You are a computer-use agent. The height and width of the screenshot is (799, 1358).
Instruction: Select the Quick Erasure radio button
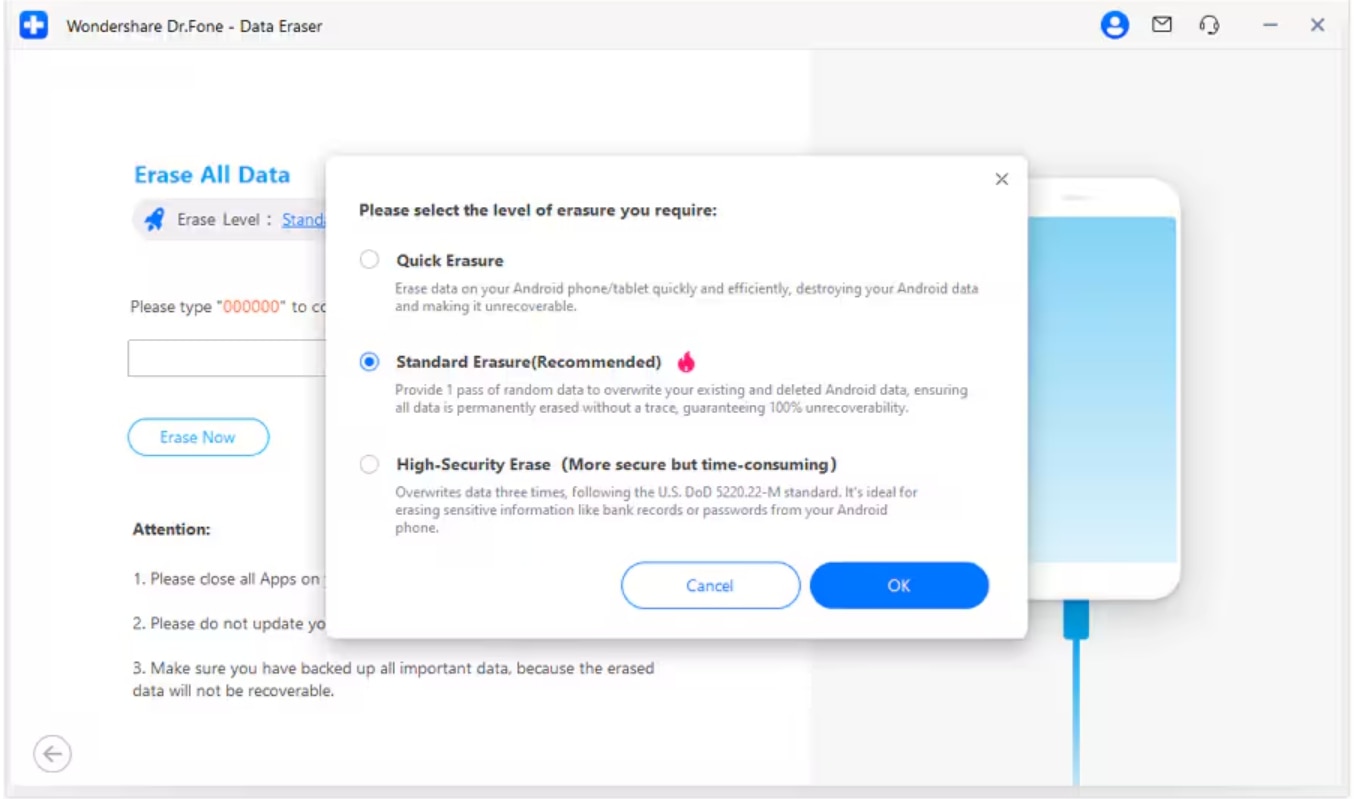(x=370, y=260)
